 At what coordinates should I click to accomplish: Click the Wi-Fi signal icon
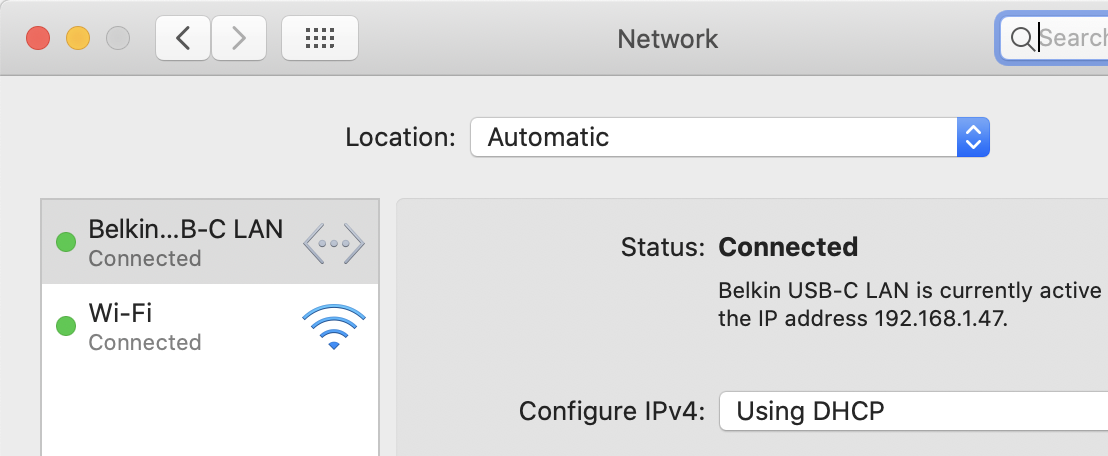pos(333,327)
